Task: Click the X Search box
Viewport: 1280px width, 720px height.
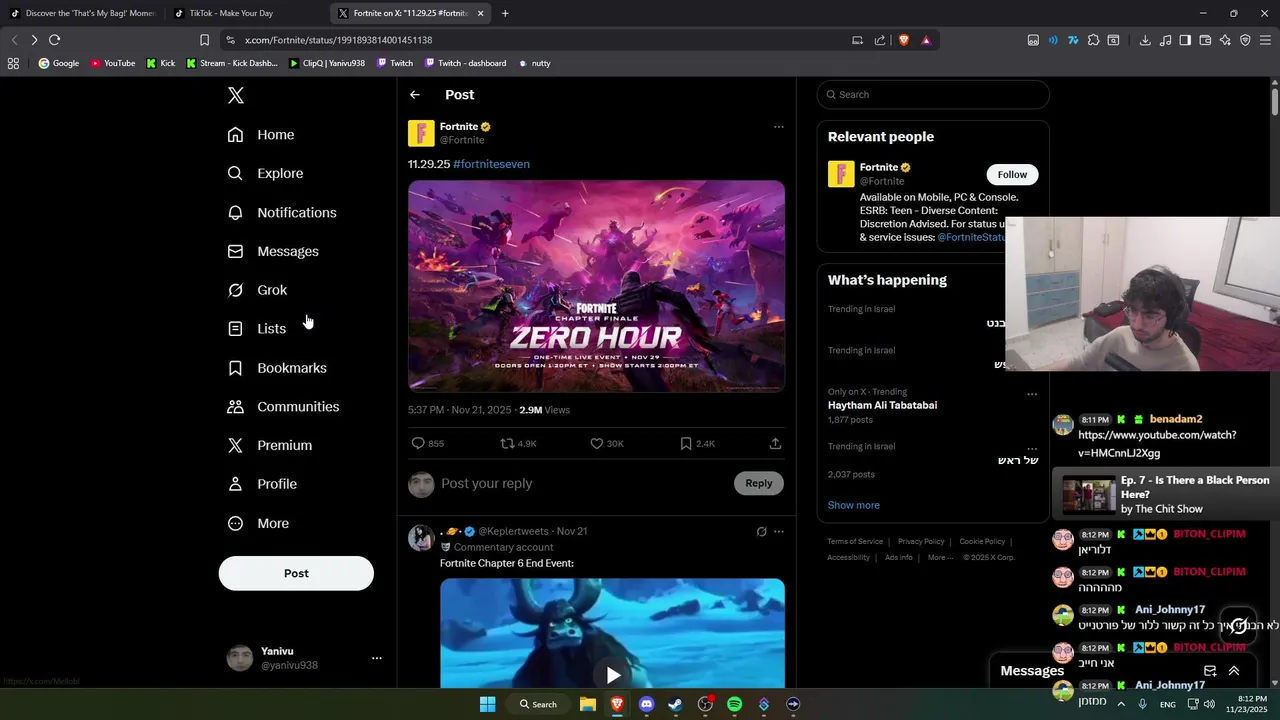Action: pos(933,95)
